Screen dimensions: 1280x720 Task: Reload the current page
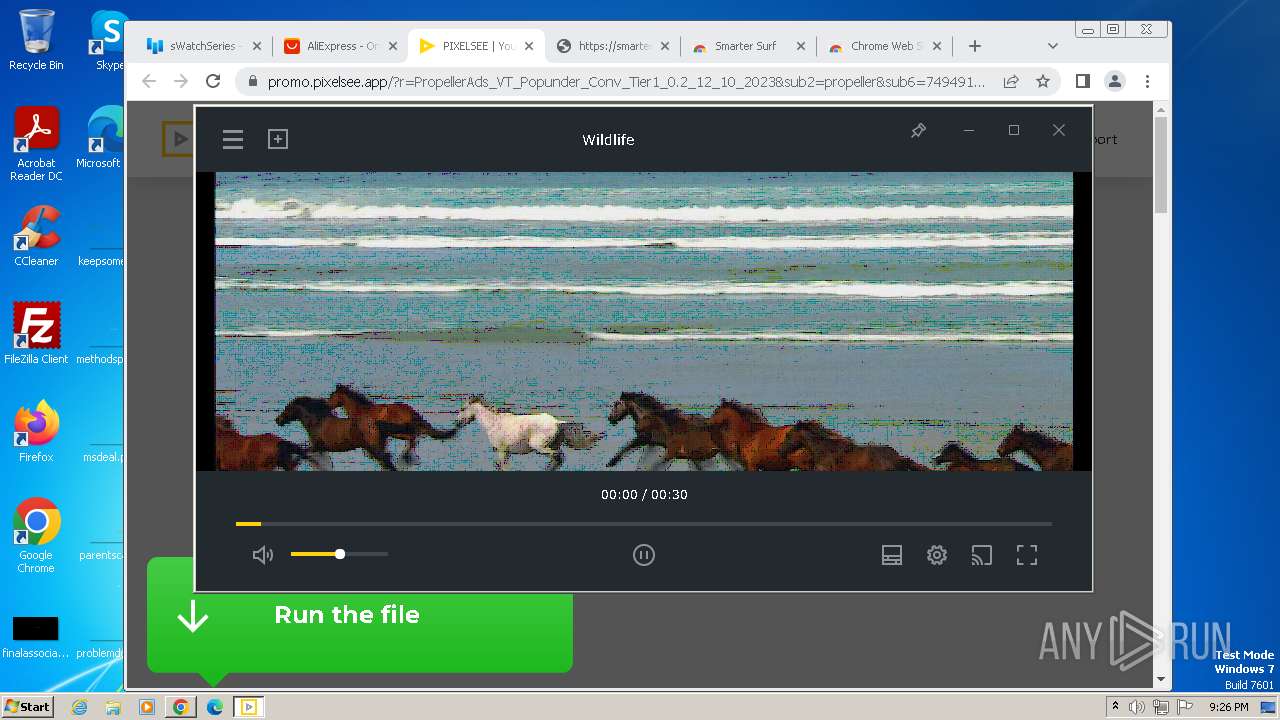tap(213, 81)
